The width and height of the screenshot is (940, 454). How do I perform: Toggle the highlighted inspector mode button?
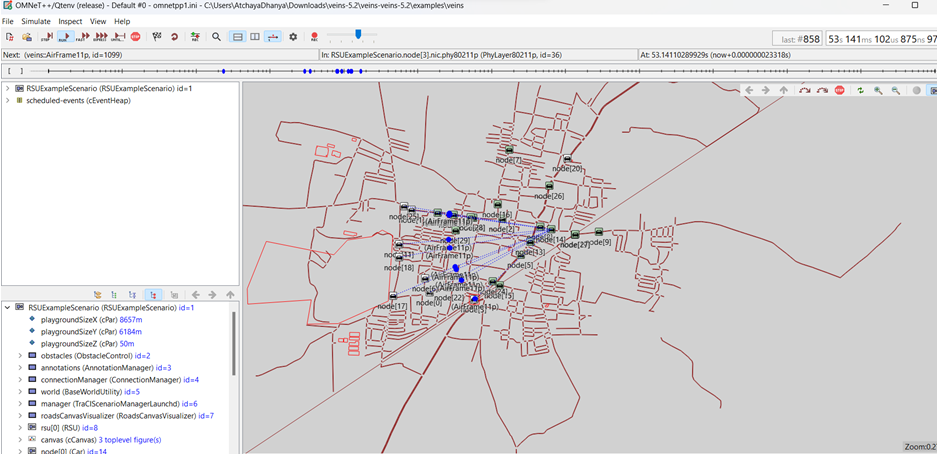tap(152, 295)
